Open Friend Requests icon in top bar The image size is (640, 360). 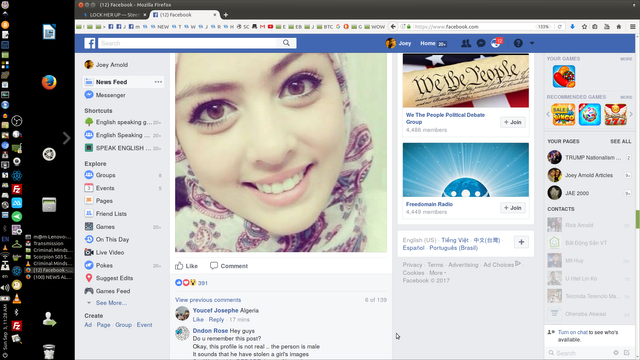click(x=466, y=43)
